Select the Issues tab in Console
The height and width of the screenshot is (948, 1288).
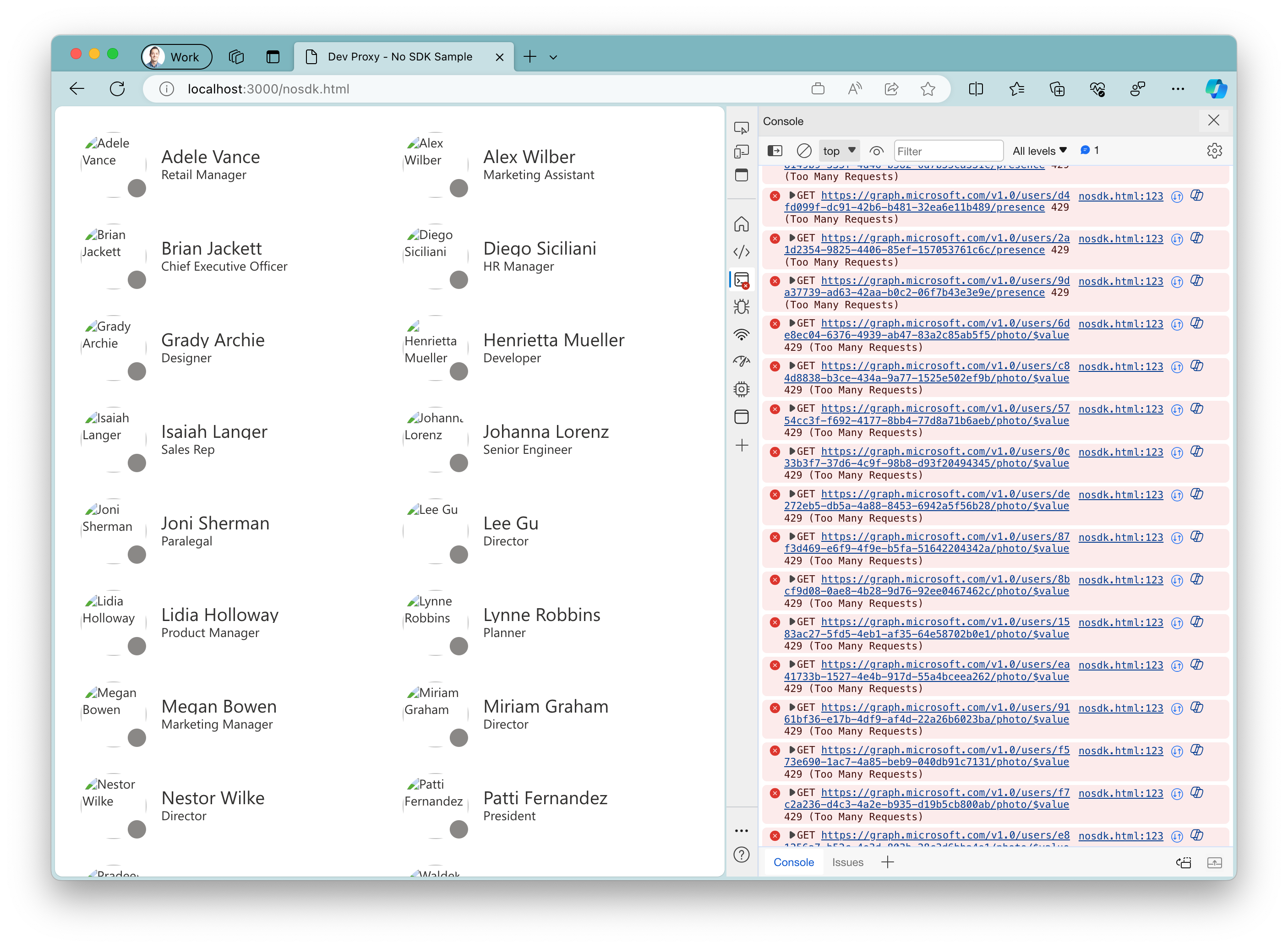[x=846, y=862]
